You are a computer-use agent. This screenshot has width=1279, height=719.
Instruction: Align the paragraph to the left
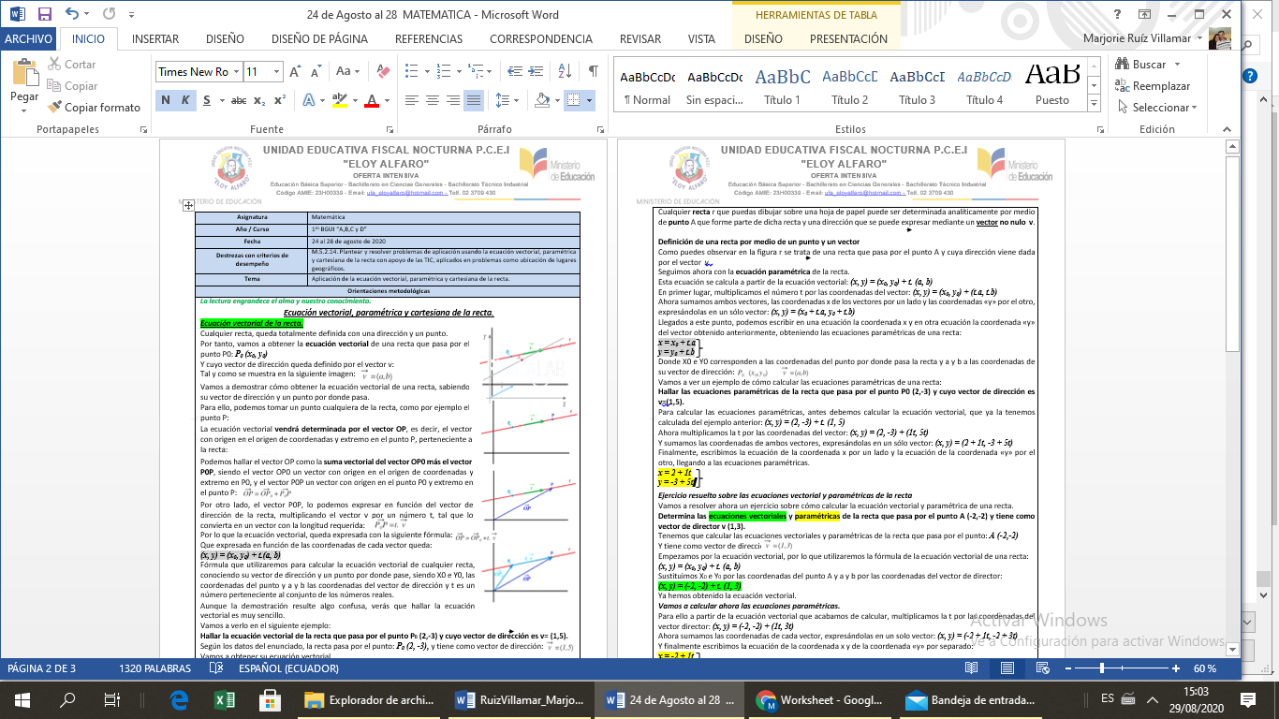point(412,100)
